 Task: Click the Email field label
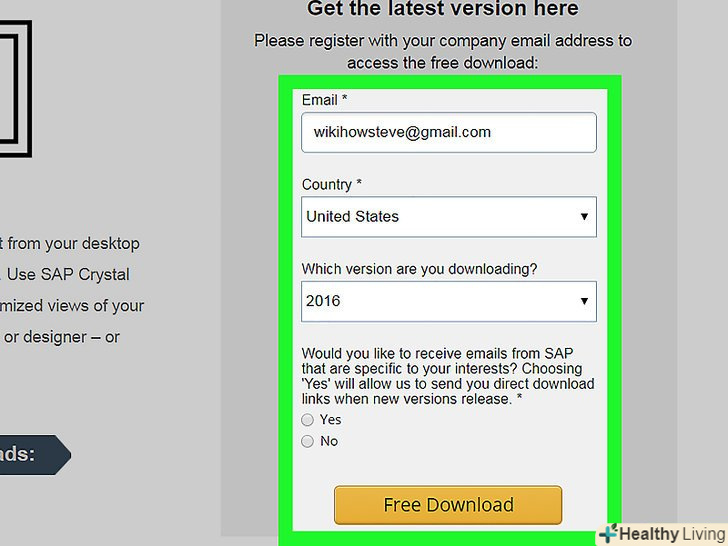click(324, 100)
